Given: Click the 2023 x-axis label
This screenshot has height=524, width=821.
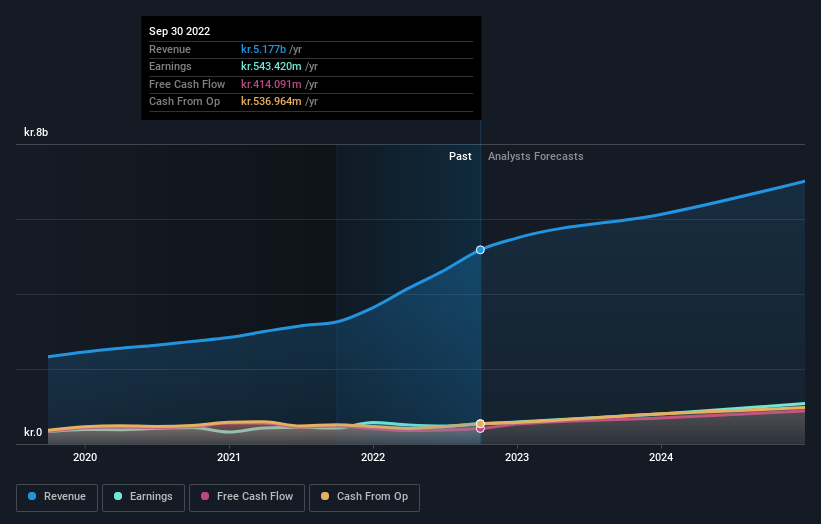Looking at the screenshot, I should click(517, 457).
